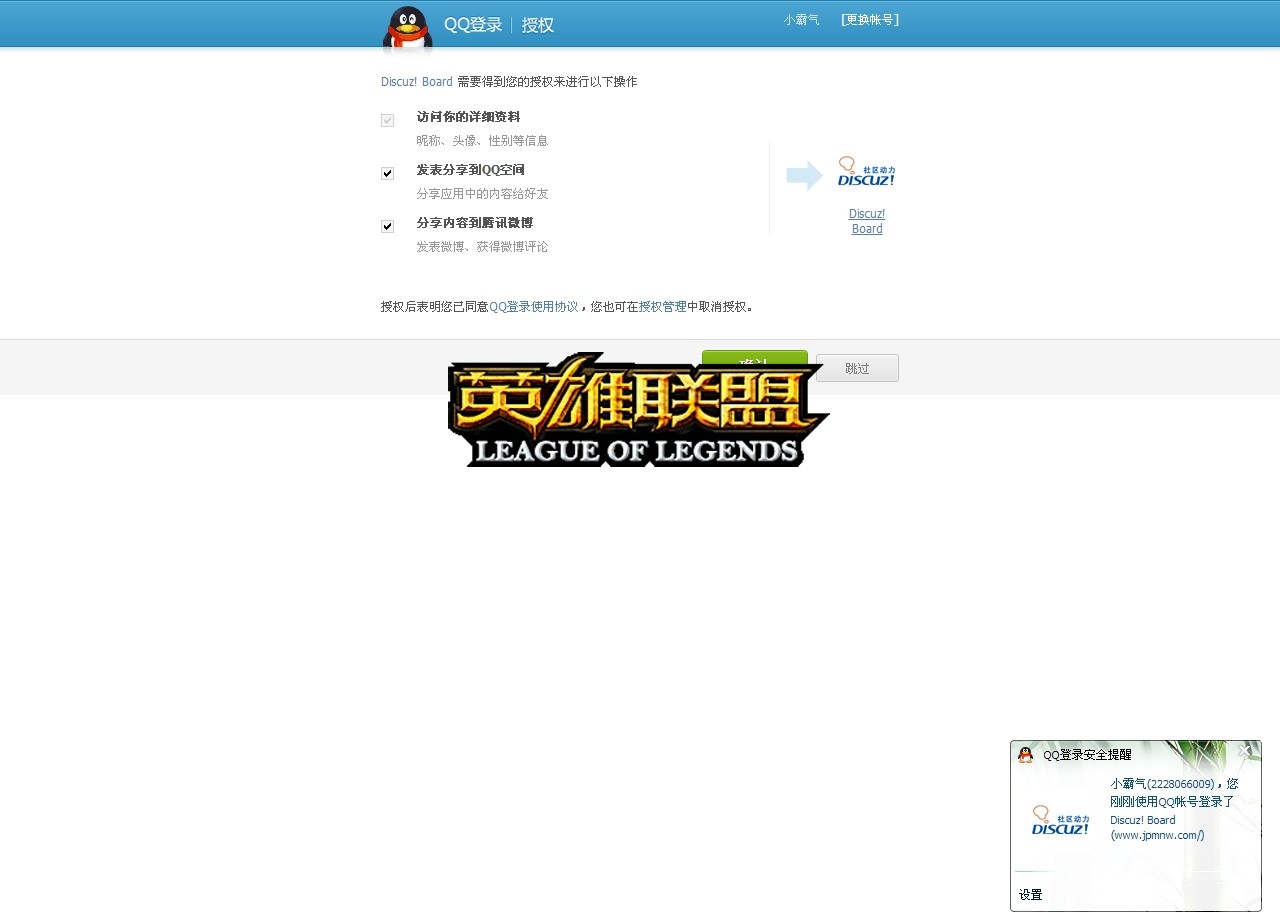Click the QQ登录 header title
Screen dimensions: 1280x912
pyautogui.click(x=473, y=25)
